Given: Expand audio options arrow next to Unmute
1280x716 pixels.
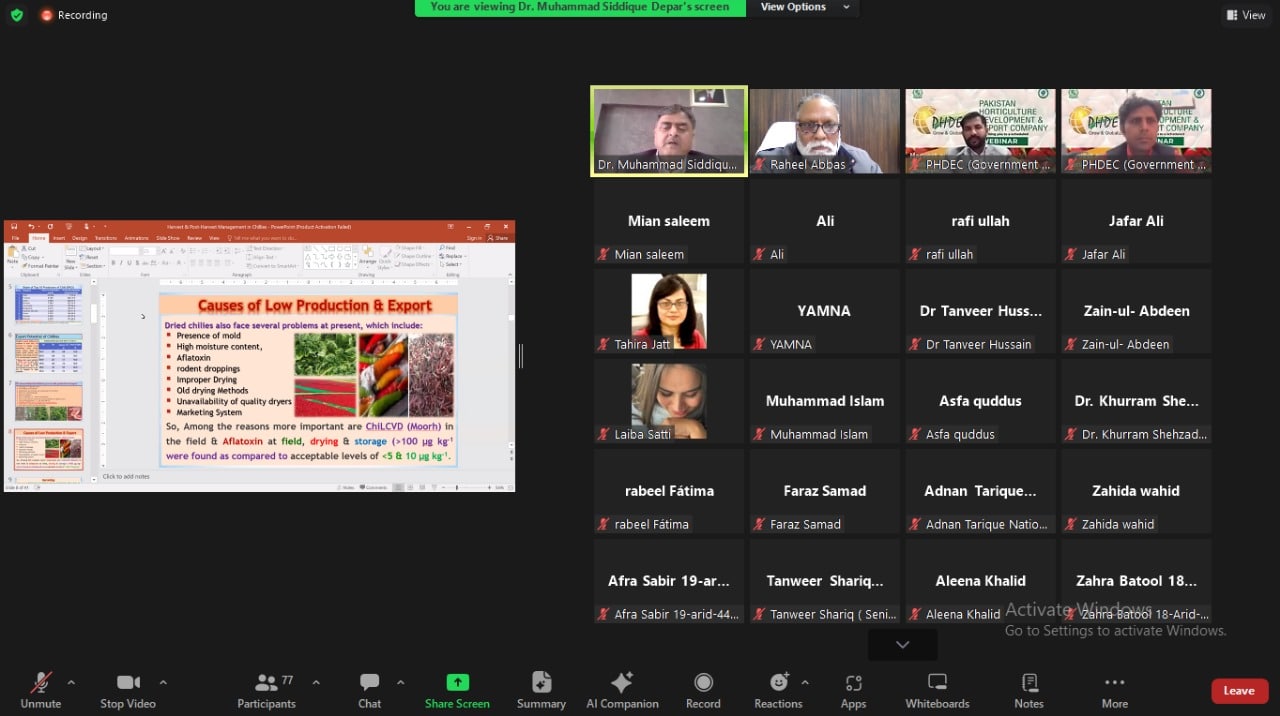Looking at the screenshot, I should [71, 682].
